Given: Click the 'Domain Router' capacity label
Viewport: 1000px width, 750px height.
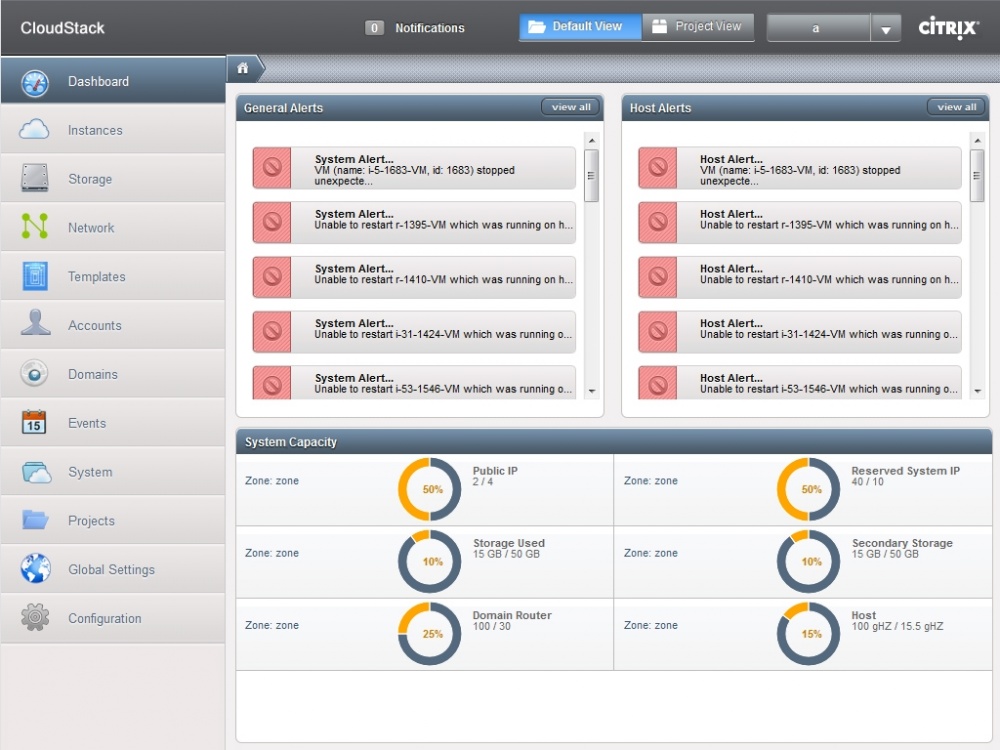Looking at the screenshot, I should click(x=512, y=615).
